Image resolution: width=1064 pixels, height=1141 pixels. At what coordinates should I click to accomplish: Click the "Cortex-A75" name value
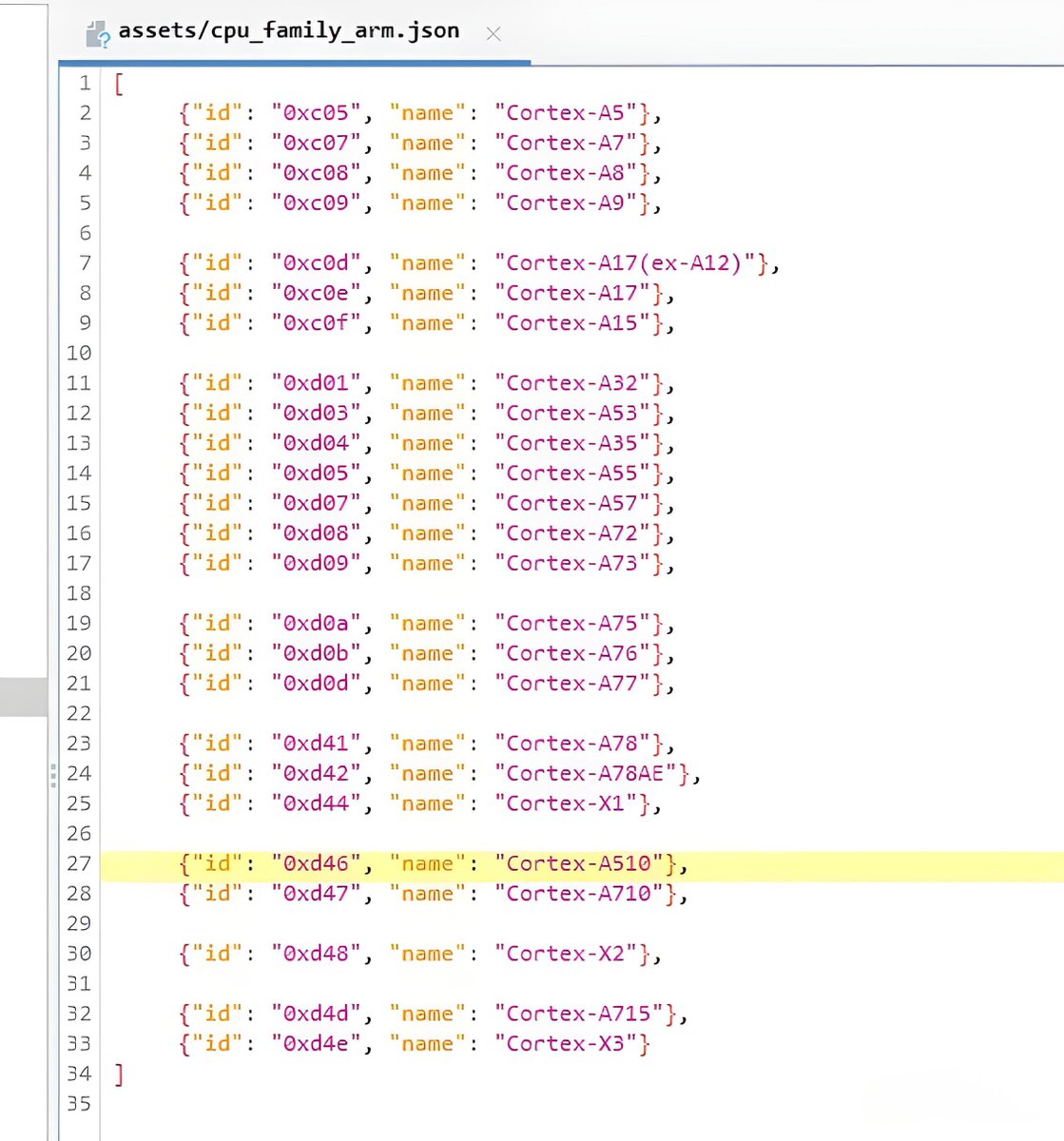[x=572, y=624]
